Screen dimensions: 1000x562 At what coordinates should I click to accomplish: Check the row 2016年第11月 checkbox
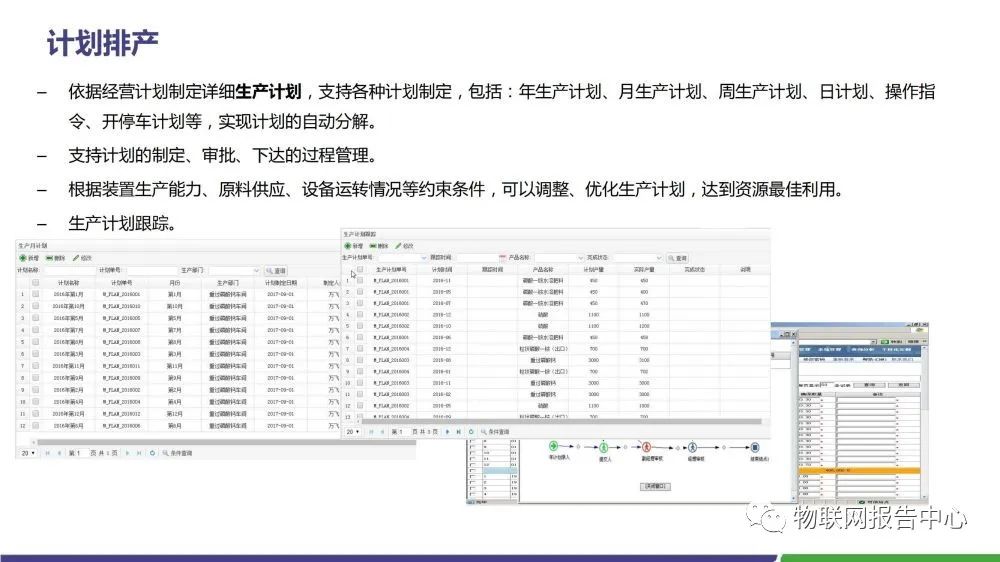point(36,366)
